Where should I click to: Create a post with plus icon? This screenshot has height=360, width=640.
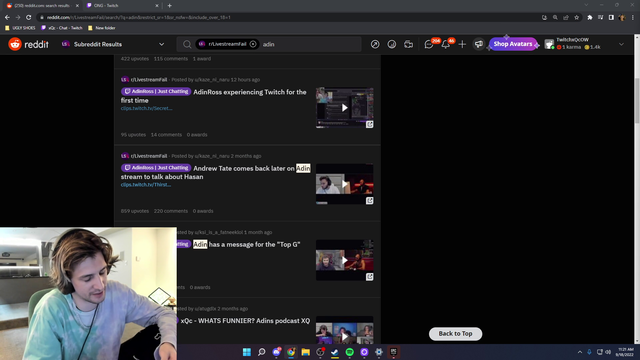coord(462,44)
